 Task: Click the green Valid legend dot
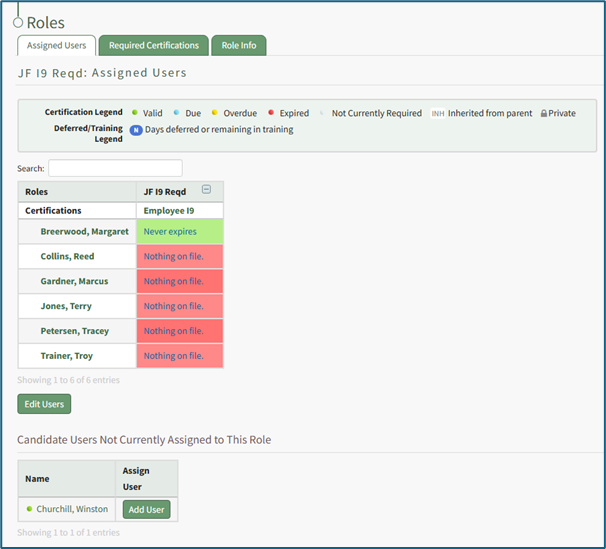[135, 113]
